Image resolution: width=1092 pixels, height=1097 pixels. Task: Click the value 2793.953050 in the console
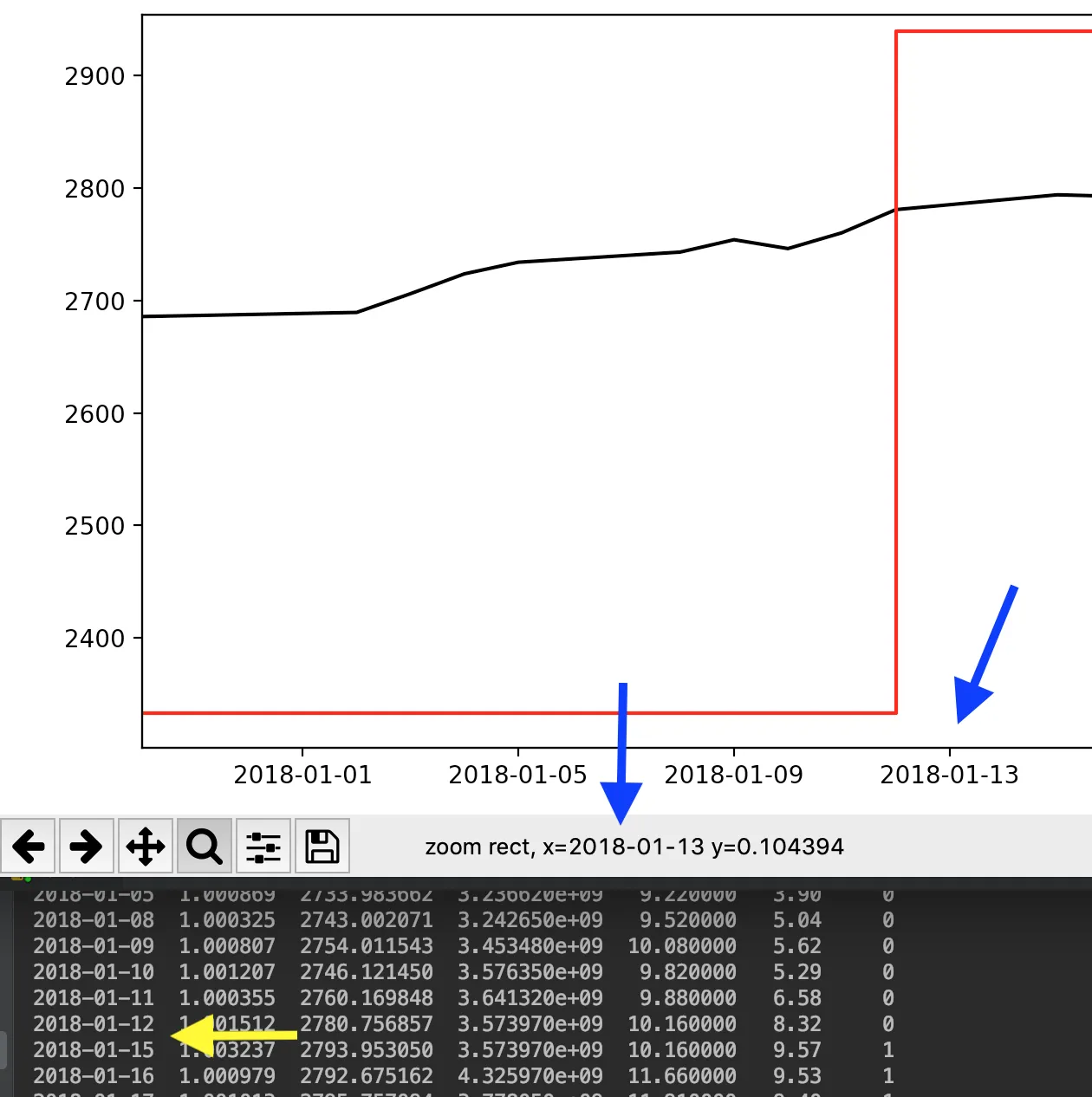point(367,1049)
